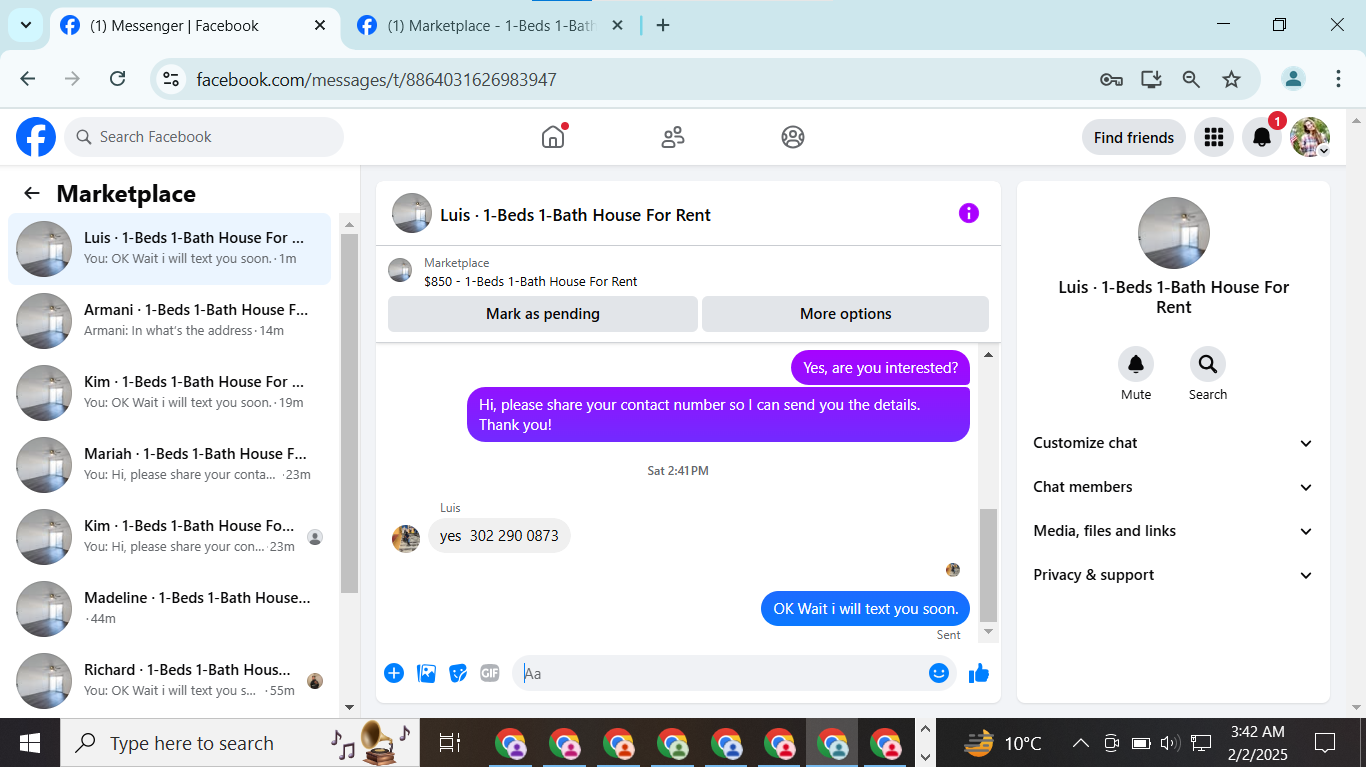The width and height of the screenshot is (1366, 767).
Task: Open the account profile picture menu
Action: [x=1310, y=137]
